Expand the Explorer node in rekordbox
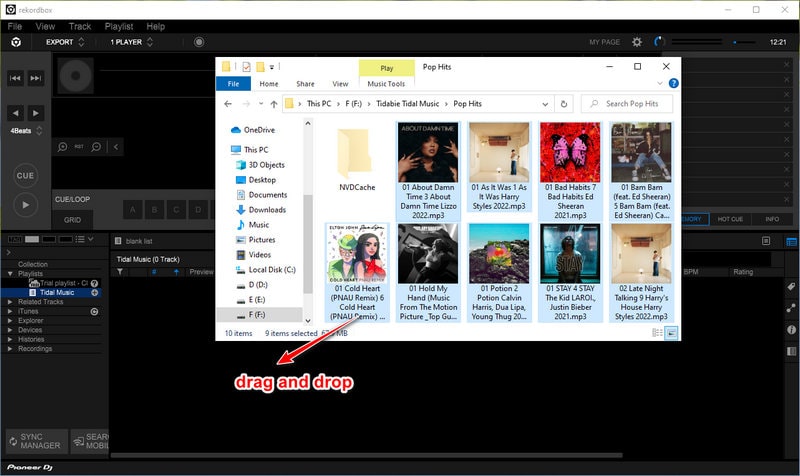Viewport: 800px width, 476px height. [x=10, y=321]
